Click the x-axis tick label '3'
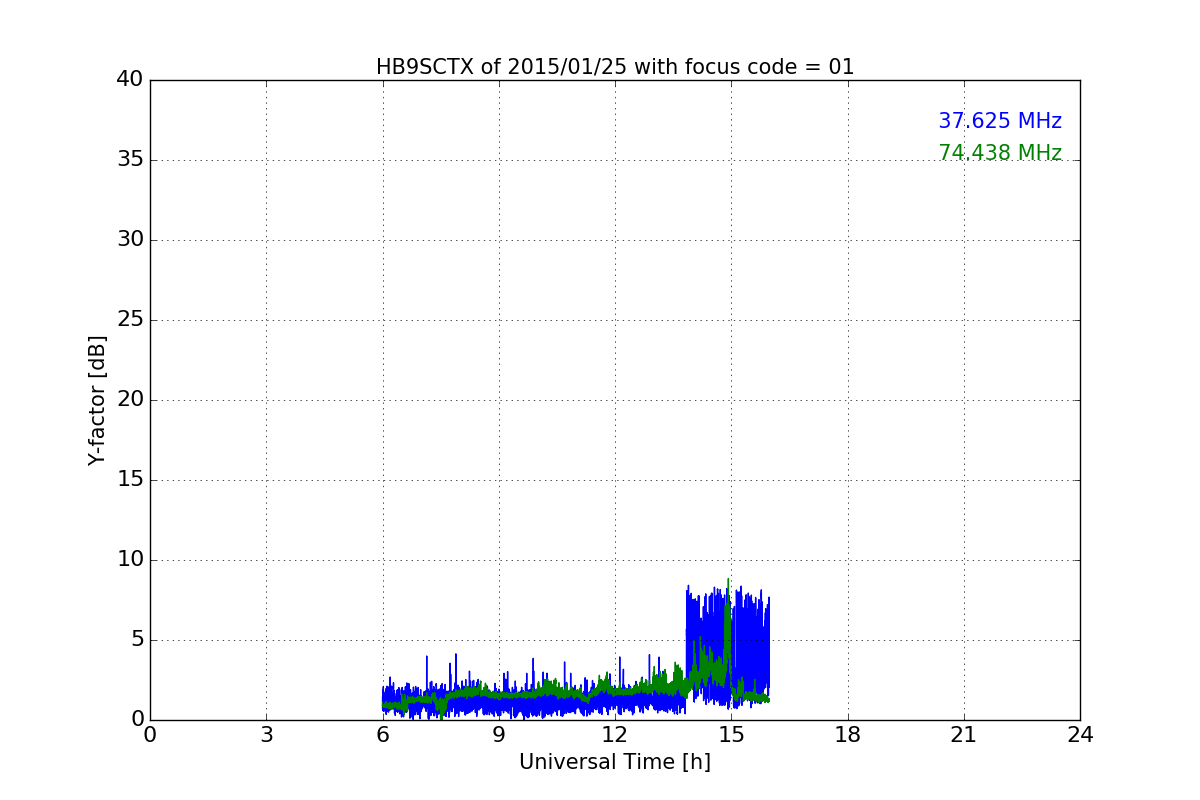1200x800 pixels. pos(266,735)
